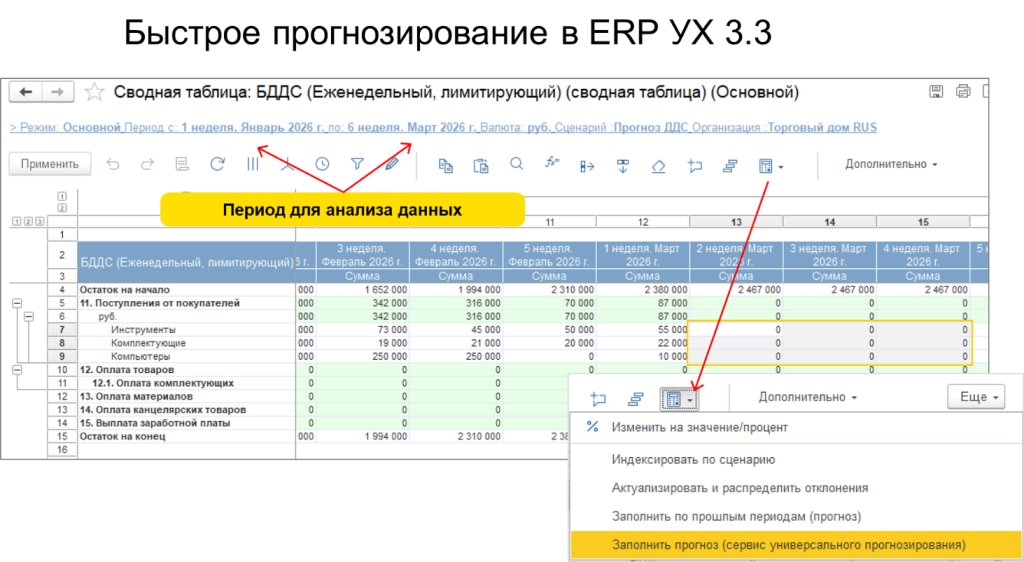
Task: Click the clock history icon
Action: point(322,164)
